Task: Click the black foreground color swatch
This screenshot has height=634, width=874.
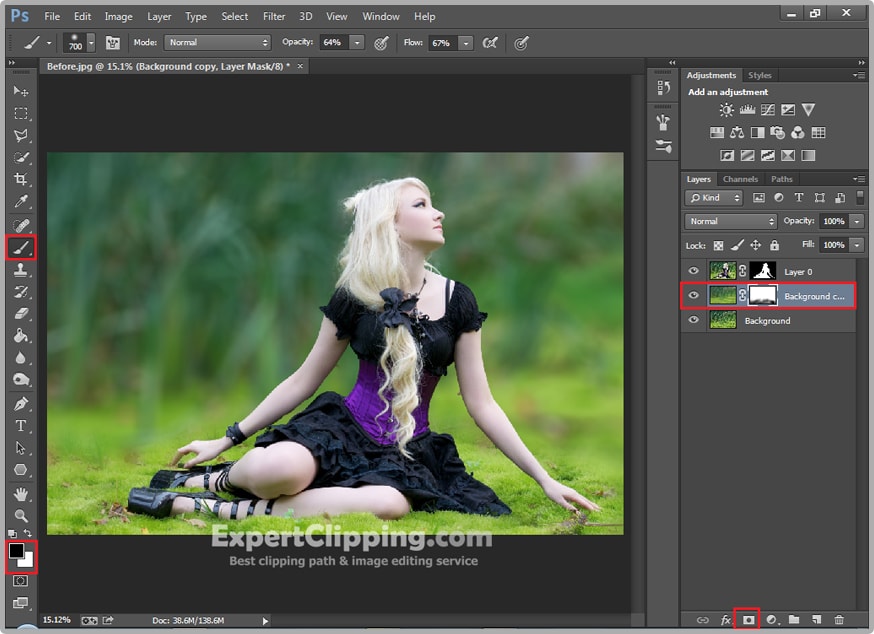Action: click(17, 551)
